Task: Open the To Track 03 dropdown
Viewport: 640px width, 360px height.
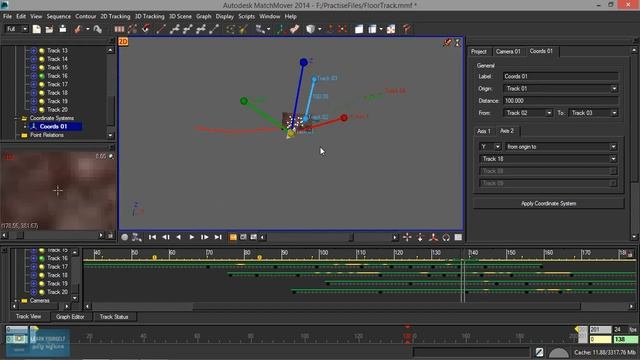Action: pyautogui.click(x=613, y=113)
